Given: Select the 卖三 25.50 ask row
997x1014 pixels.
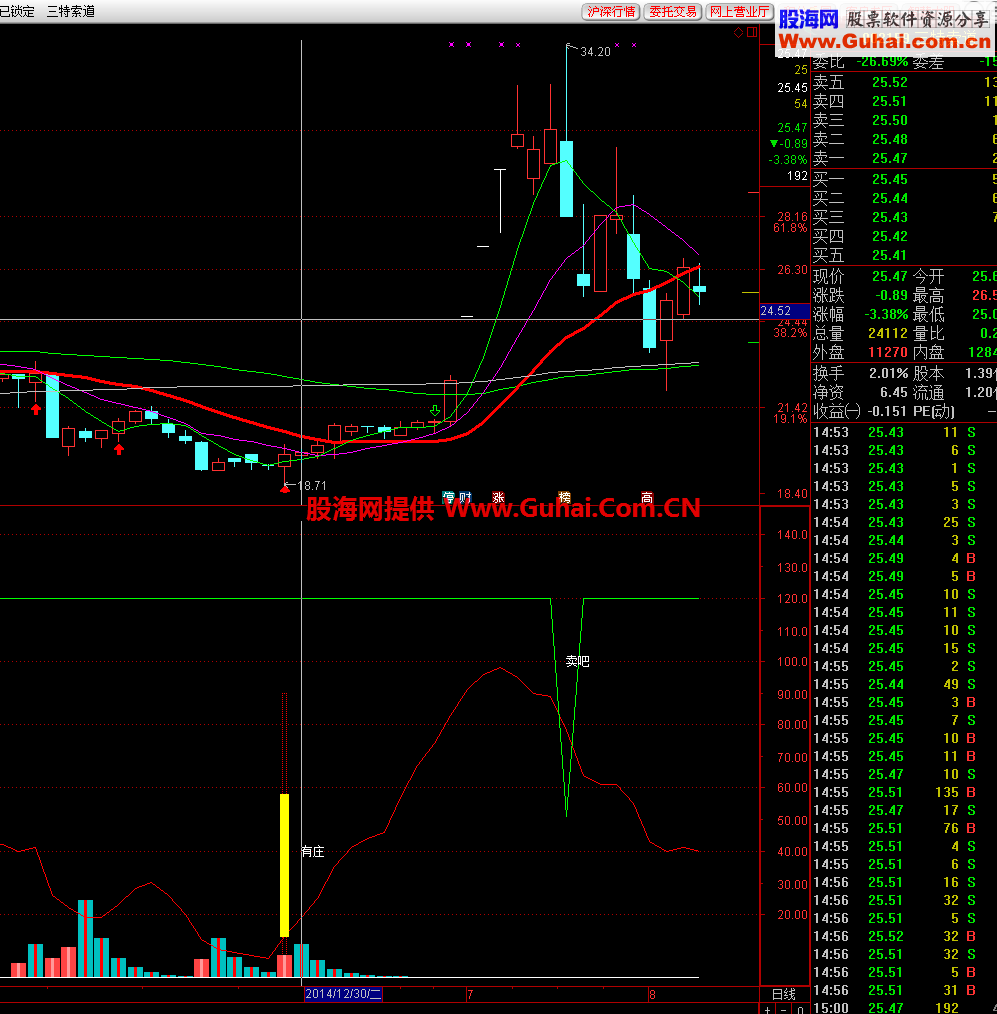Looking at the screenshot, I should pos(904,120).
